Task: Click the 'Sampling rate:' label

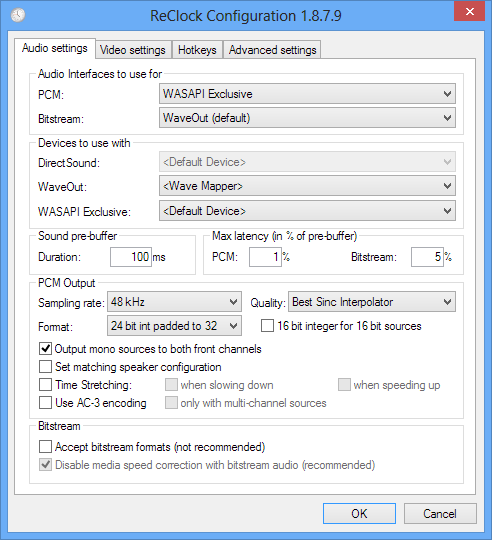Action: tap(71, 303)
